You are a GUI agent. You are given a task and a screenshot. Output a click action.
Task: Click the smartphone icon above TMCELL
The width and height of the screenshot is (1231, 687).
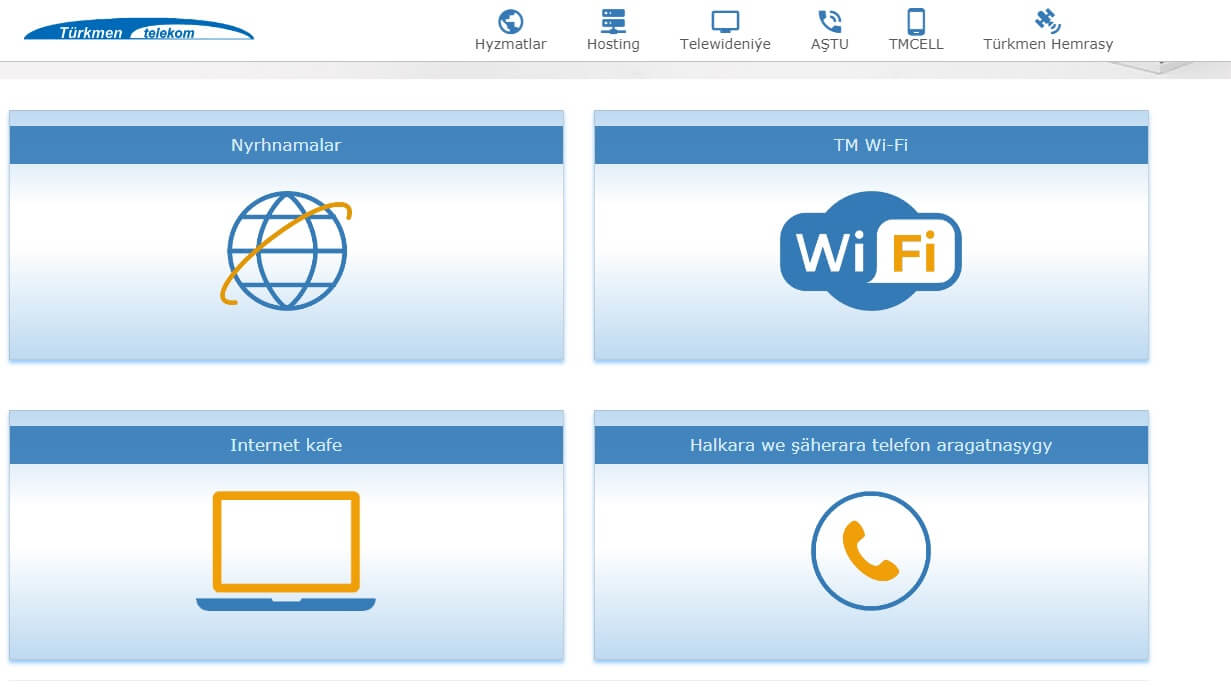(916, 21)
